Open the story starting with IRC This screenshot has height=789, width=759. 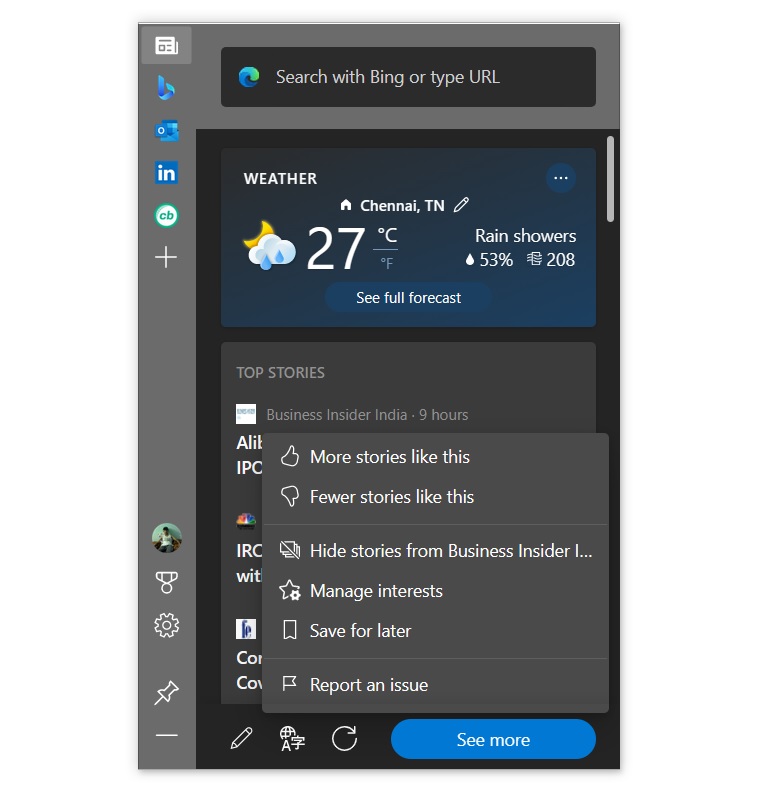coord(249,564)
